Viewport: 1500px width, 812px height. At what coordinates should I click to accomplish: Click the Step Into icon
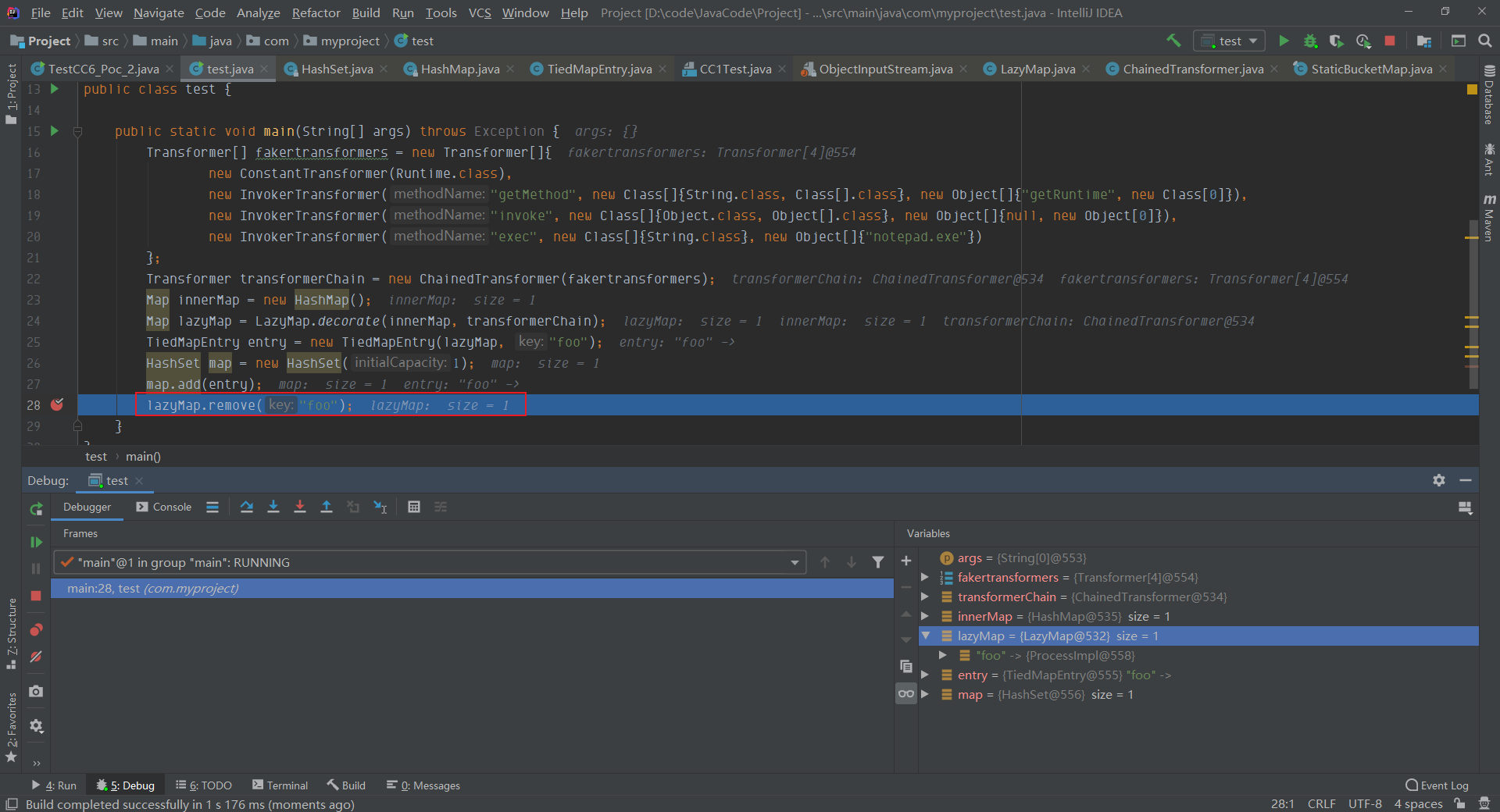point(273,507)
